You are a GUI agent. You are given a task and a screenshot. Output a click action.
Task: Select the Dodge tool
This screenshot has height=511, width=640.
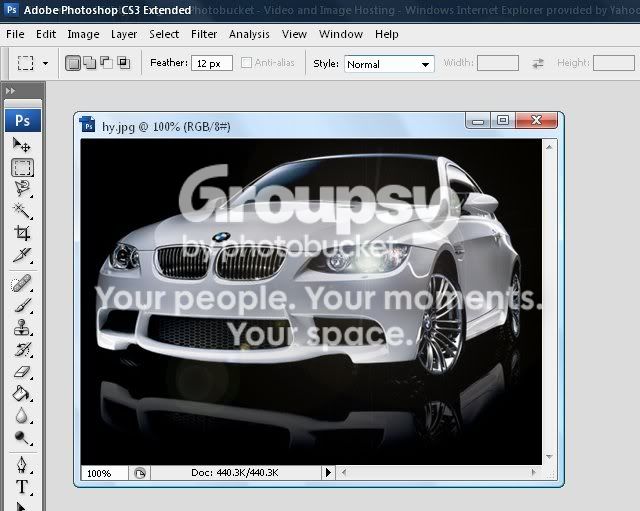(22, 438)
